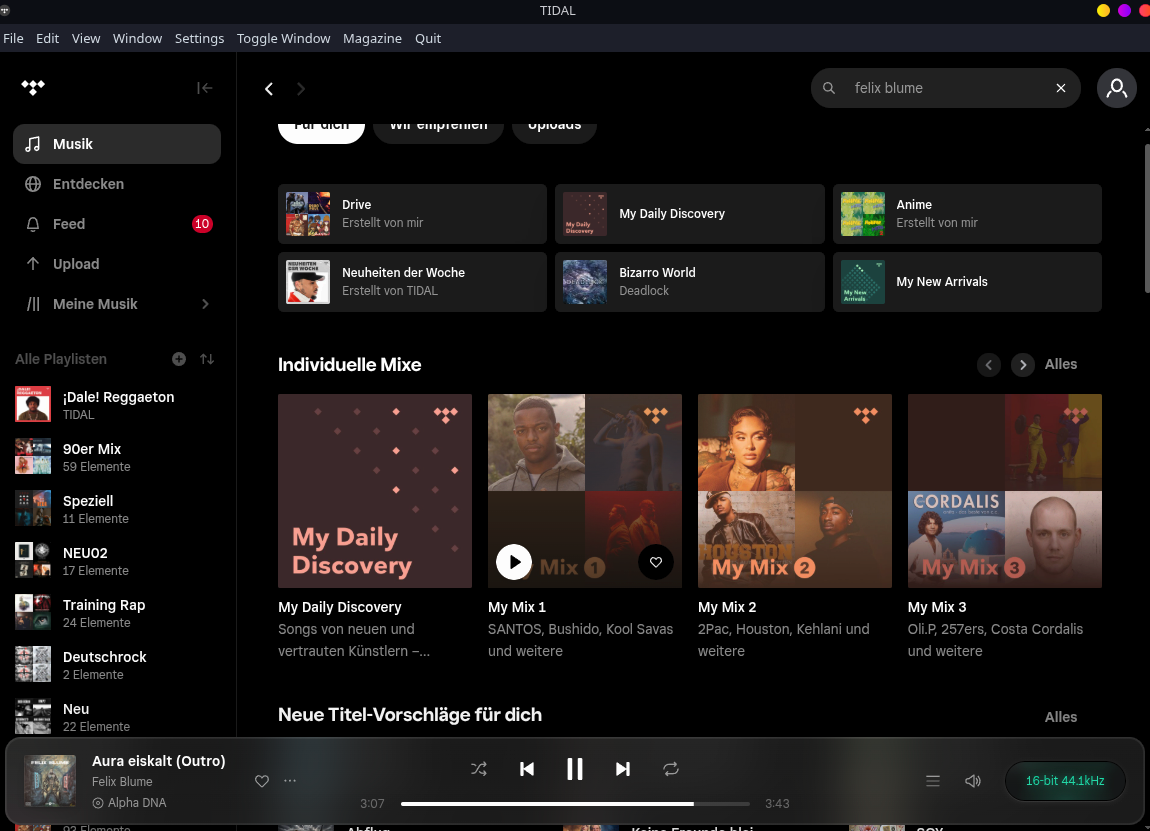Image resolution: width=1150 pixels, height=831 pixels.
Task: Favorite Aura eiskalt (Outro) with heart
Action: click(262, 781)
